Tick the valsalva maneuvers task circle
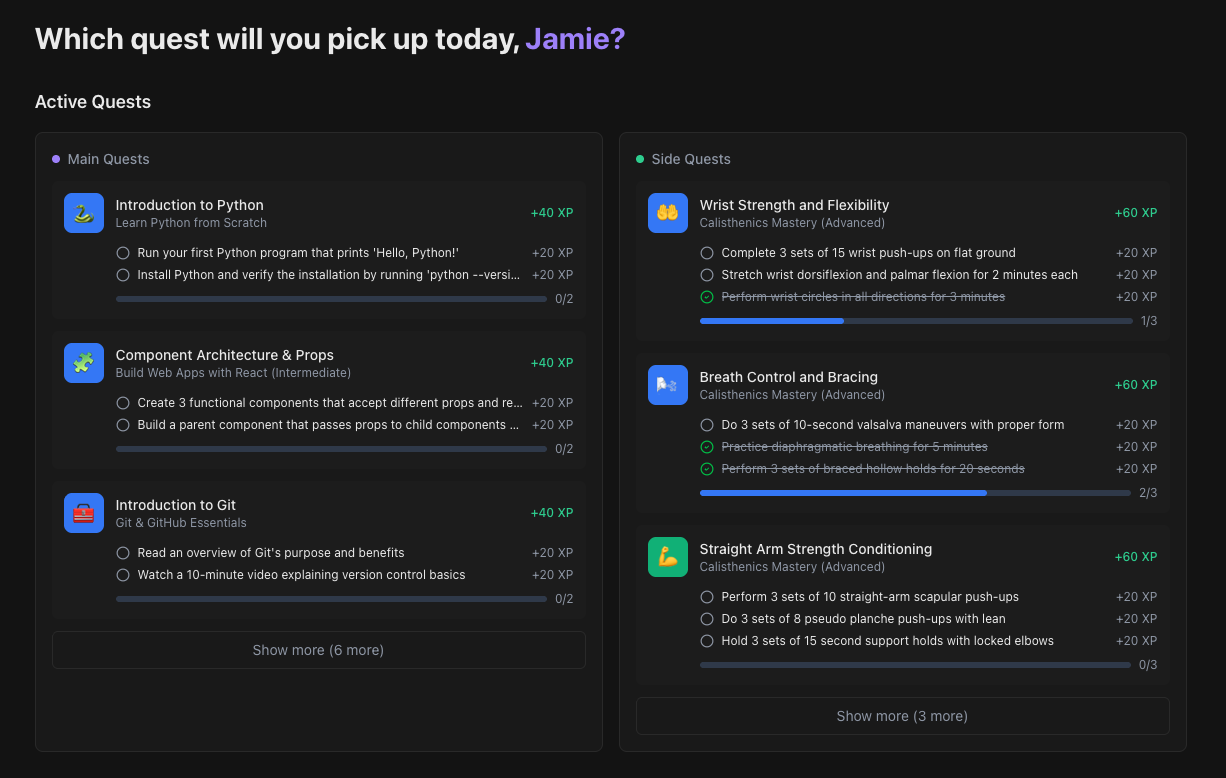Image resolution: width=1226 pixels, height=778 pixels. [x=707, y=425]
